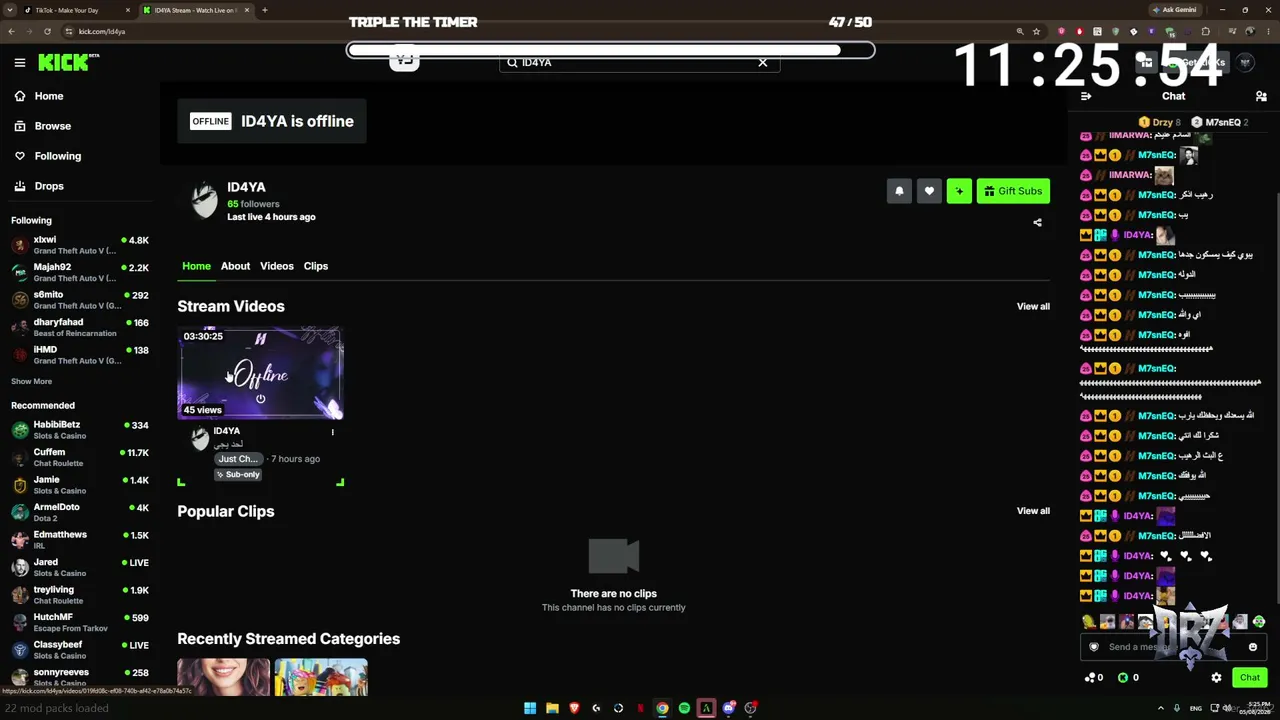Select the first yellow emote in emote row

coord(1088,622)
